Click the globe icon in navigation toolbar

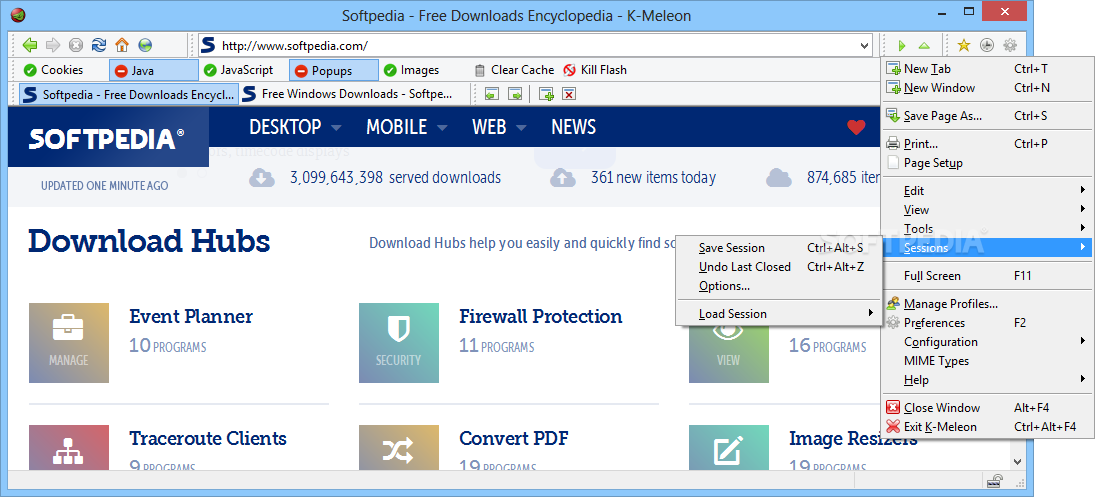pos(145,45)
